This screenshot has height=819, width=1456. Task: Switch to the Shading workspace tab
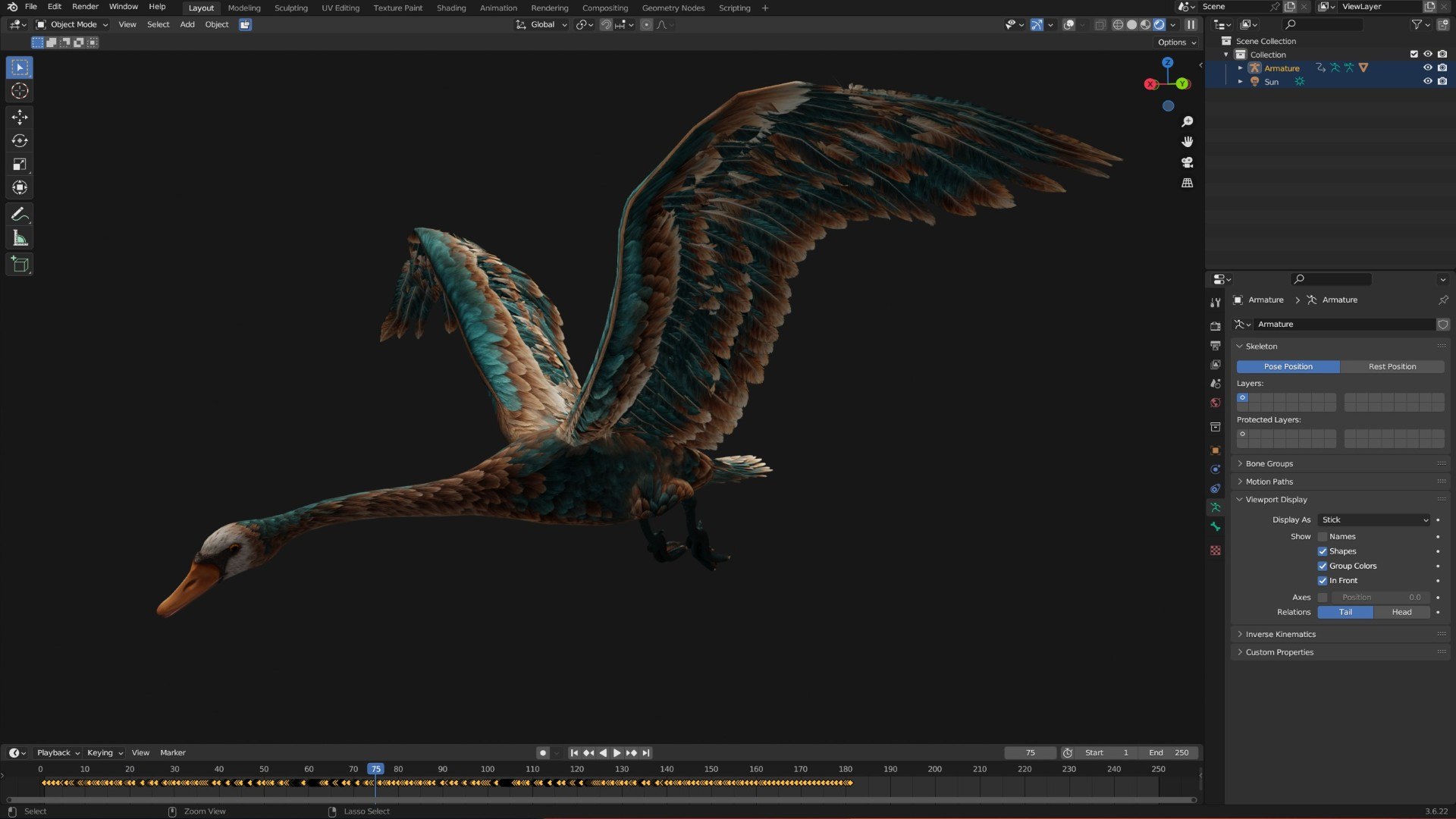tap(451, 8)
